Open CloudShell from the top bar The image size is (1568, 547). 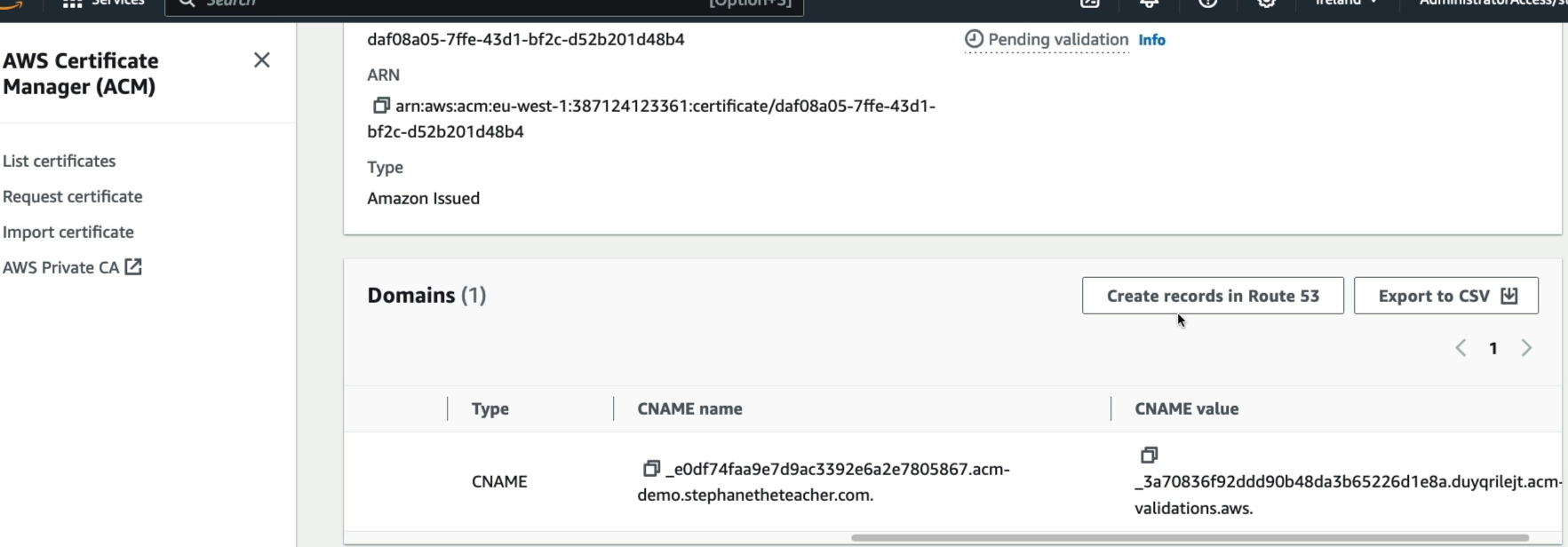[x=1090, y=3]
